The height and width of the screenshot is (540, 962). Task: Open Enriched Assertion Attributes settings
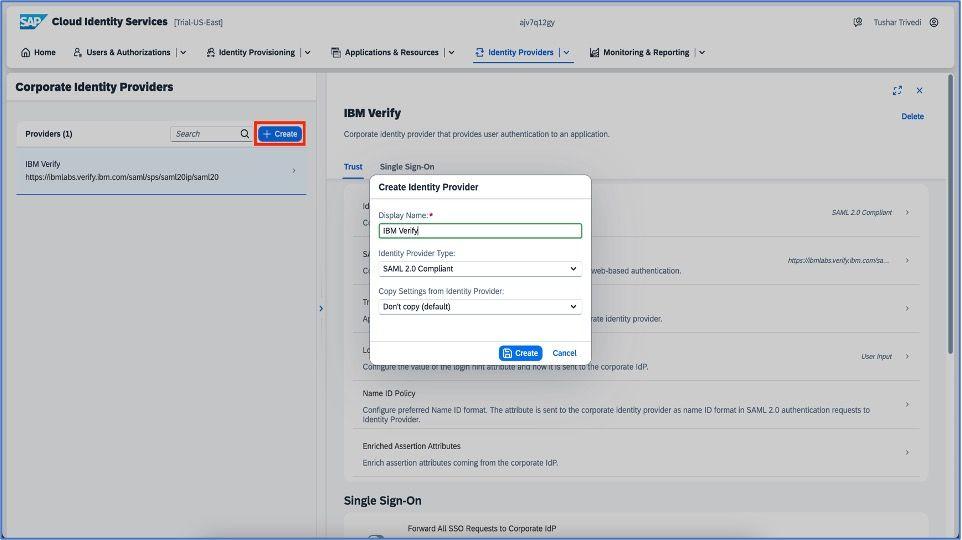[x=636, y=453]
